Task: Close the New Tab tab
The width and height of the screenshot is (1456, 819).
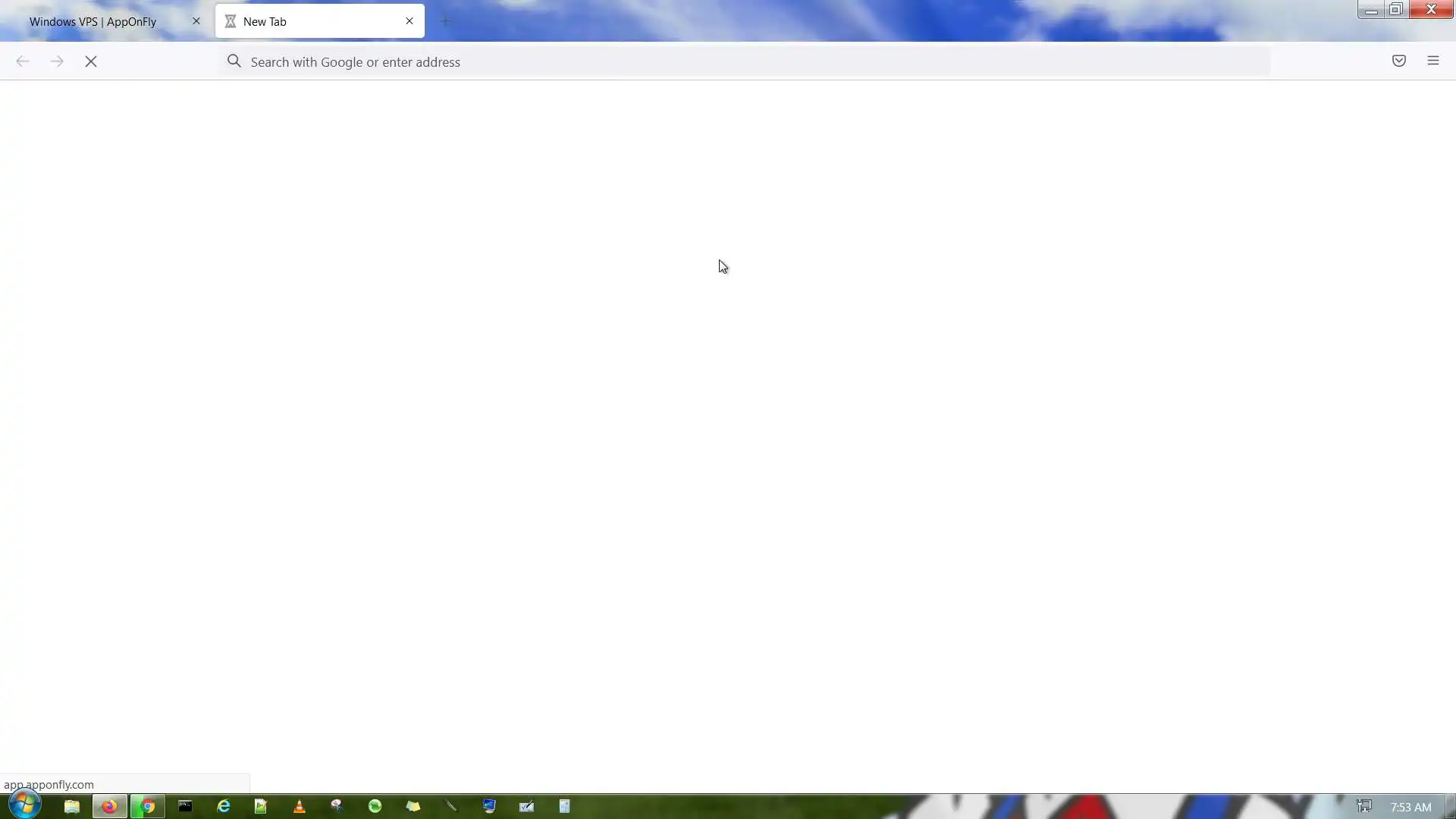Action: click(x=409, y=21)
